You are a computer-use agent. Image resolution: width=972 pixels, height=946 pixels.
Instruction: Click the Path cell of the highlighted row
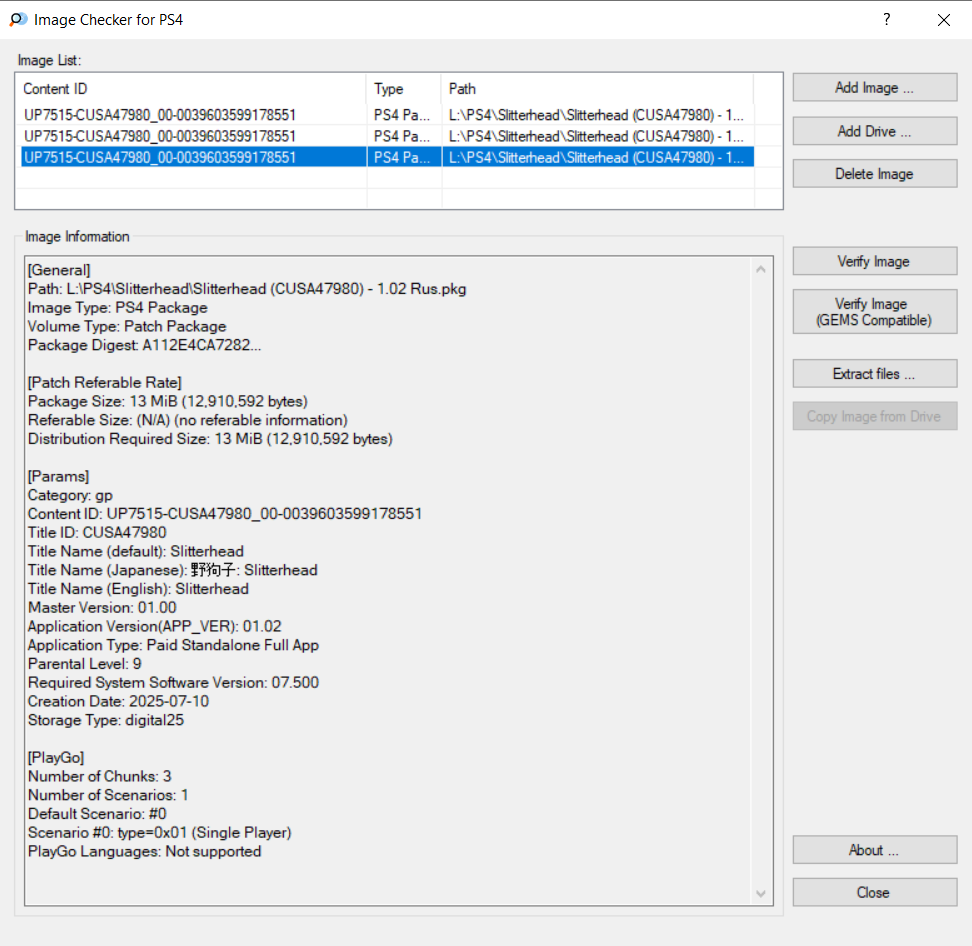pos(596,157)
